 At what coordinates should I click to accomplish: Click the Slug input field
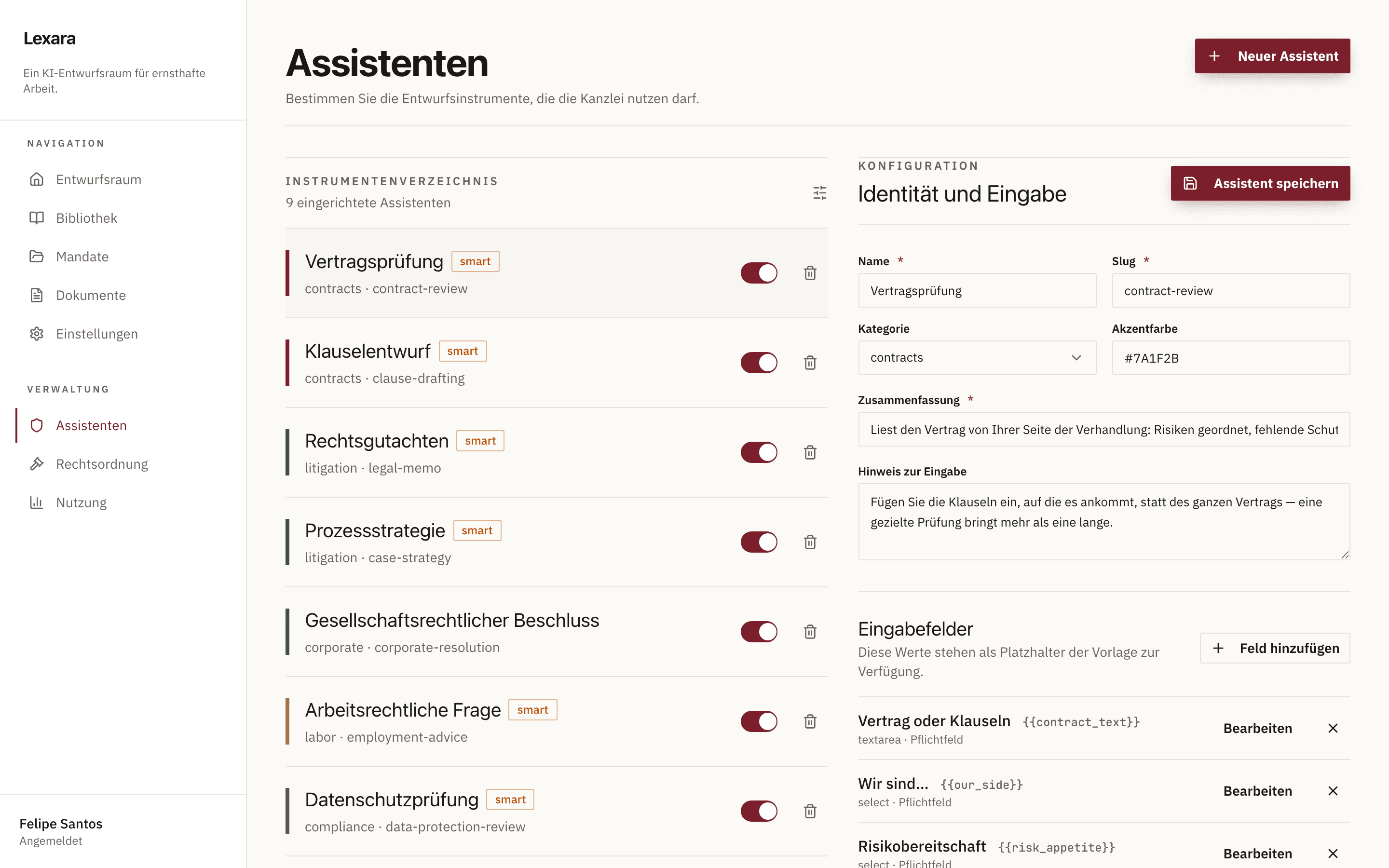point(1231,290)
